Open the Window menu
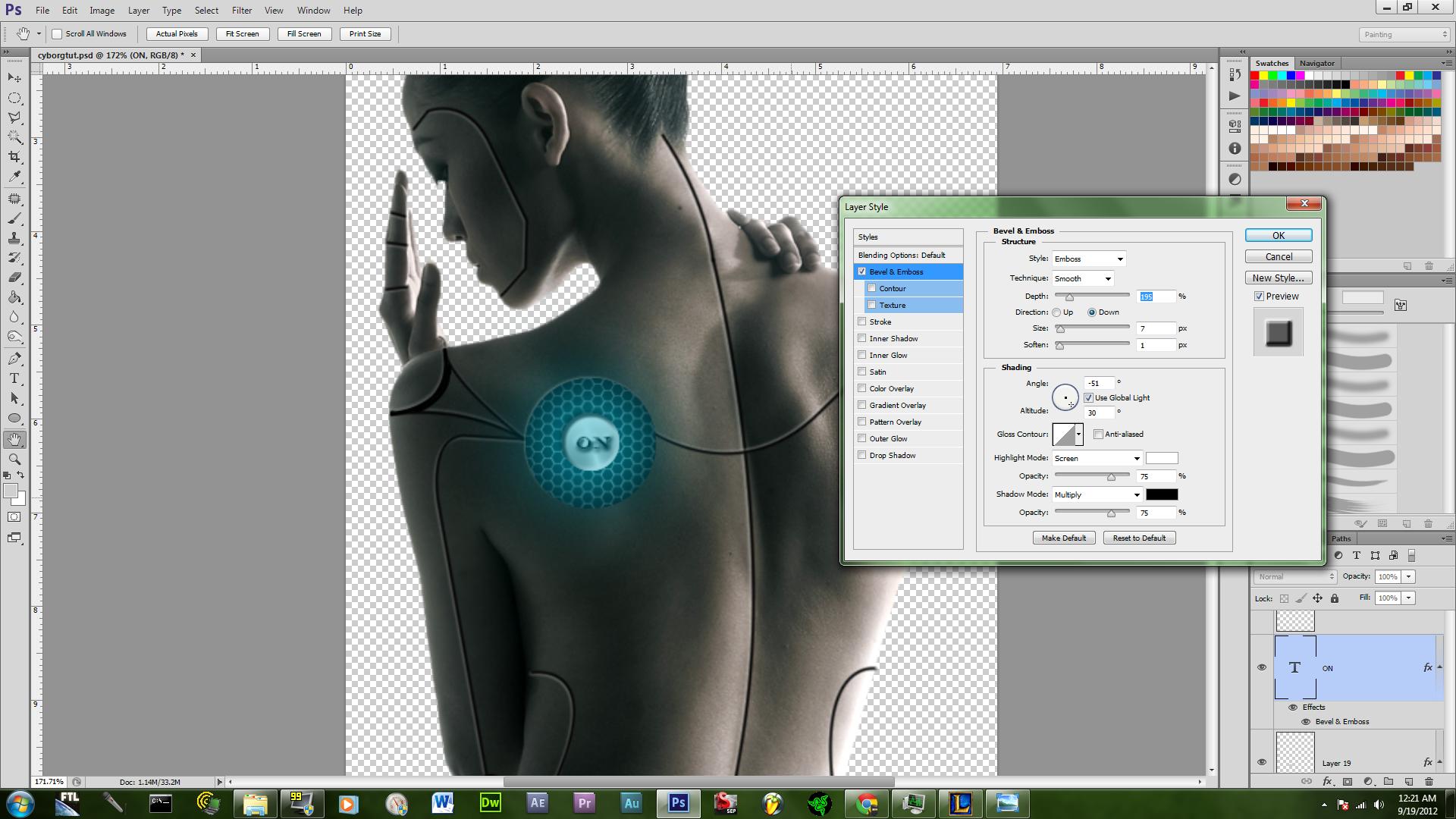1456x819 pixels. [x=313, y=11]
